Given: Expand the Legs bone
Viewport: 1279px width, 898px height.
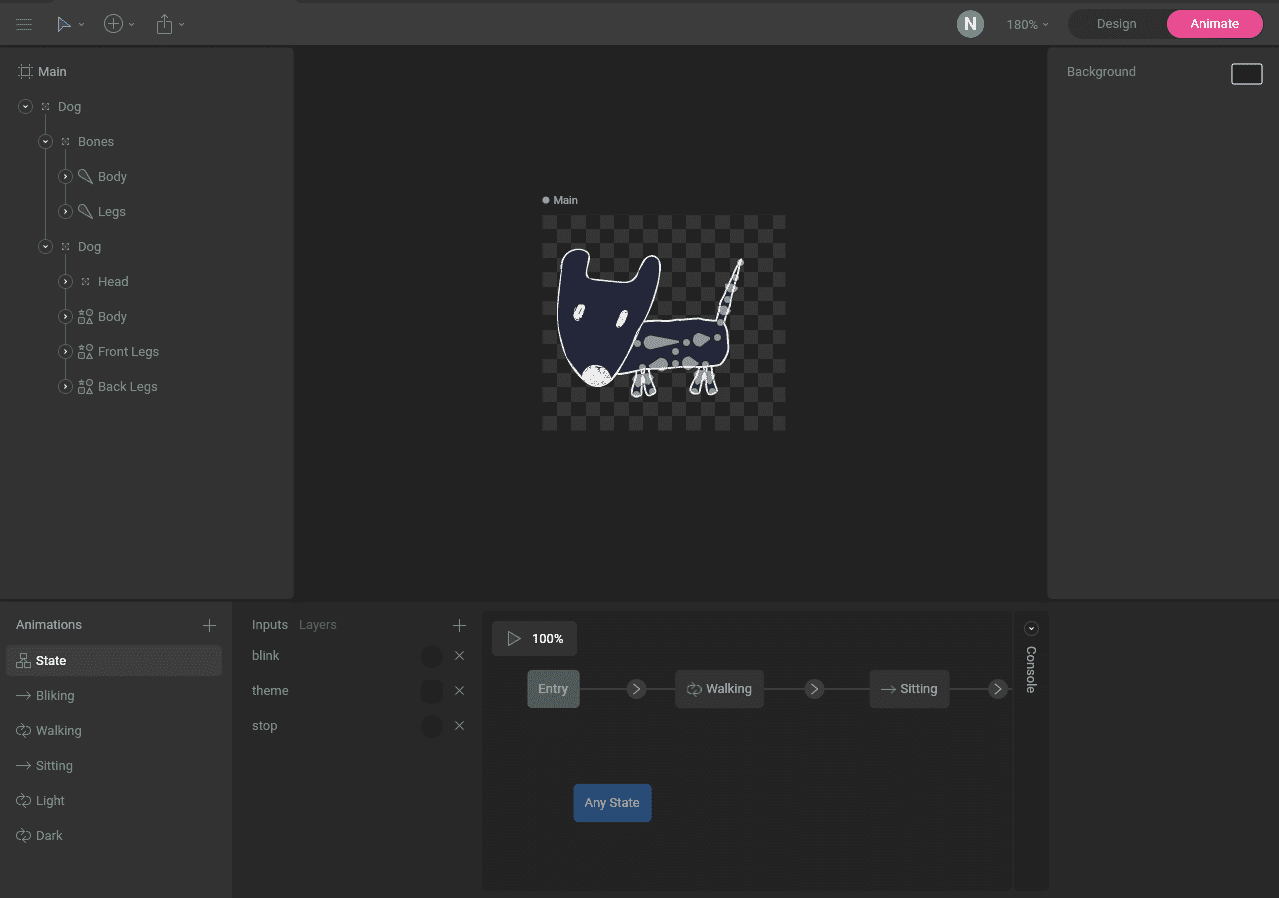Looking at the screenshot, I should [65, 212].
